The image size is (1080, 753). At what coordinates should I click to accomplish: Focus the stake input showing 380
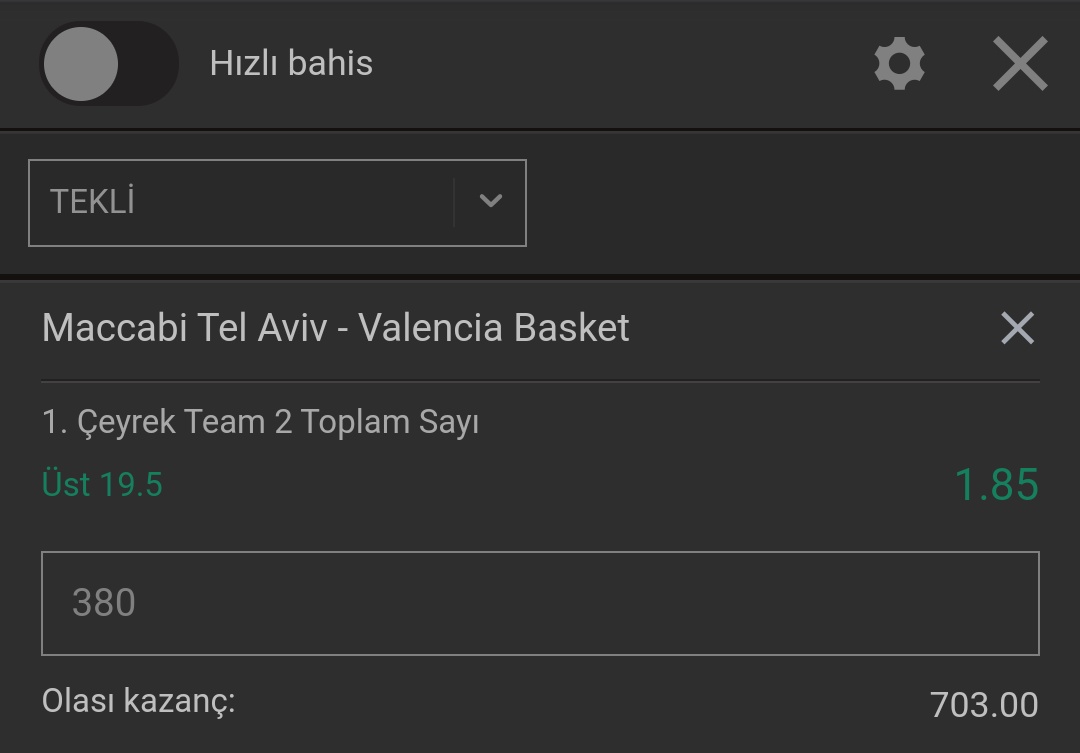[x=540, y=603]
